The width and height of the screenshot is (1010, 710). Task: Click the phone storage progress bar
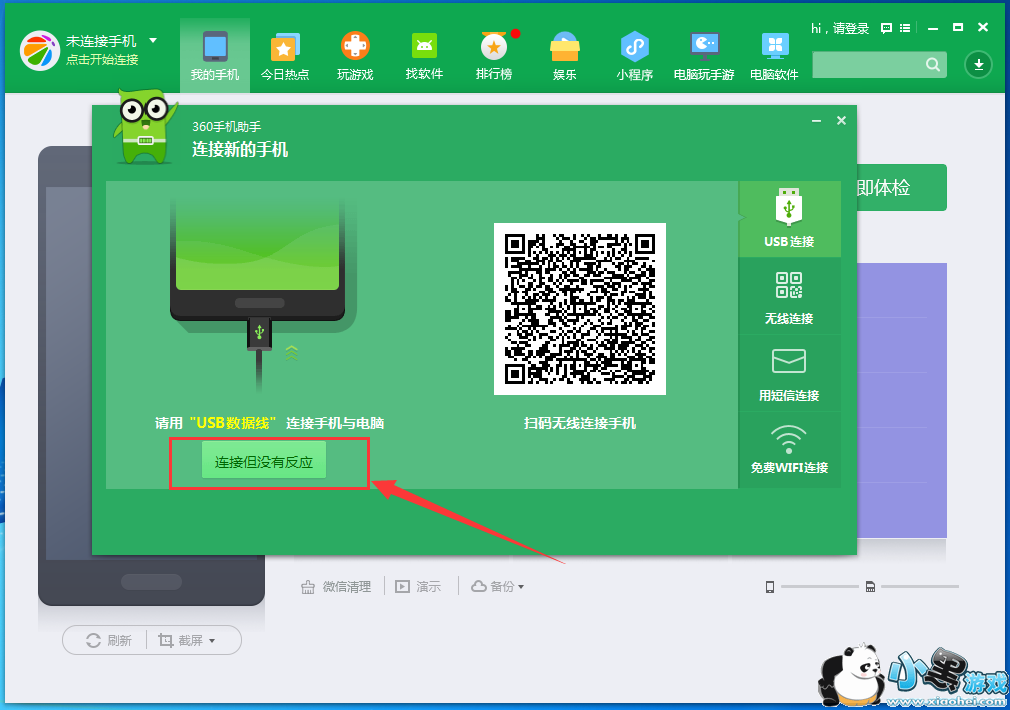tap(820, 587)
